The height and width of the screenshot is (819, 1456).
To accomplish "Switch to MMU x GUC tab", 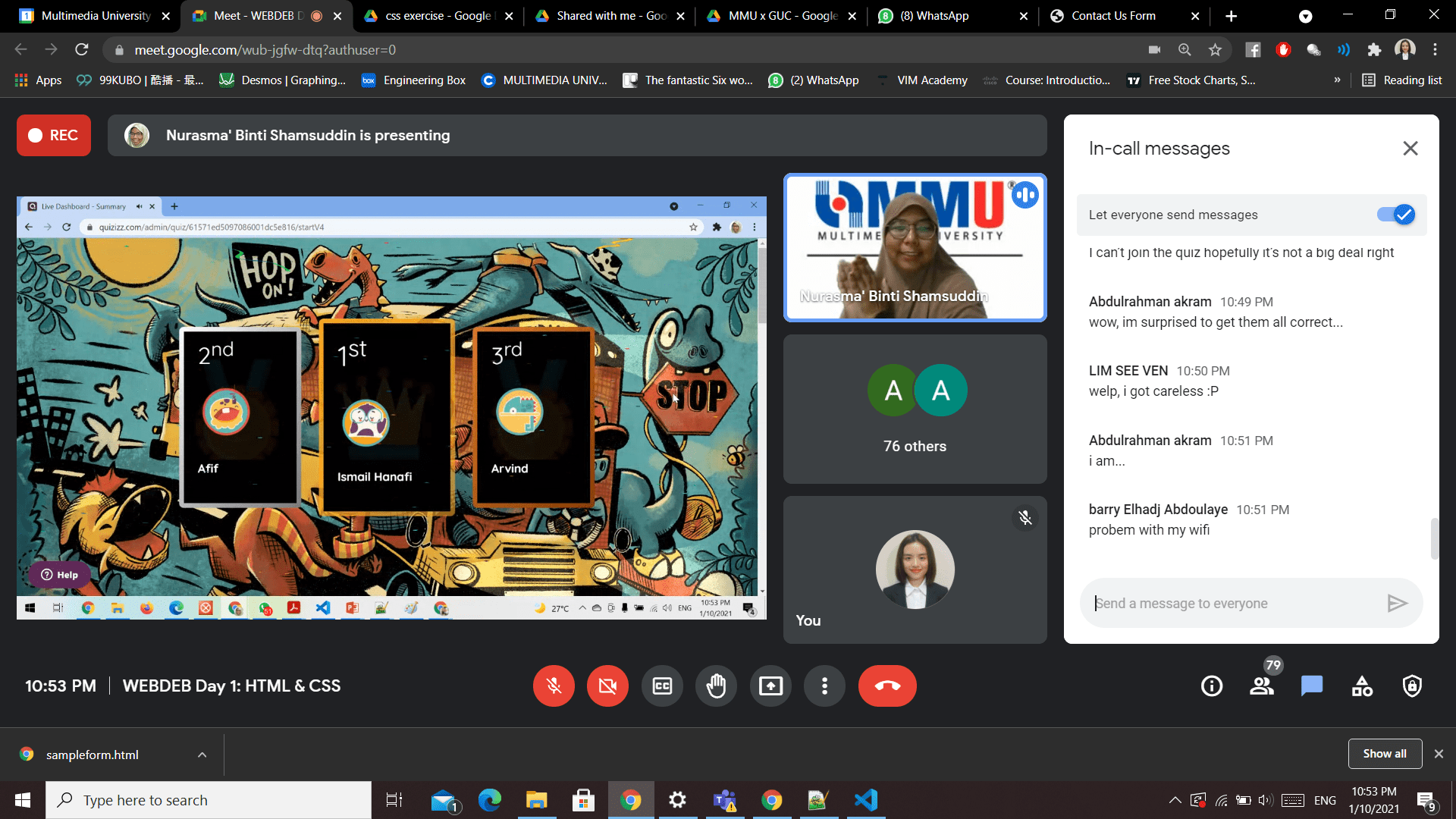I will point(781,16).
